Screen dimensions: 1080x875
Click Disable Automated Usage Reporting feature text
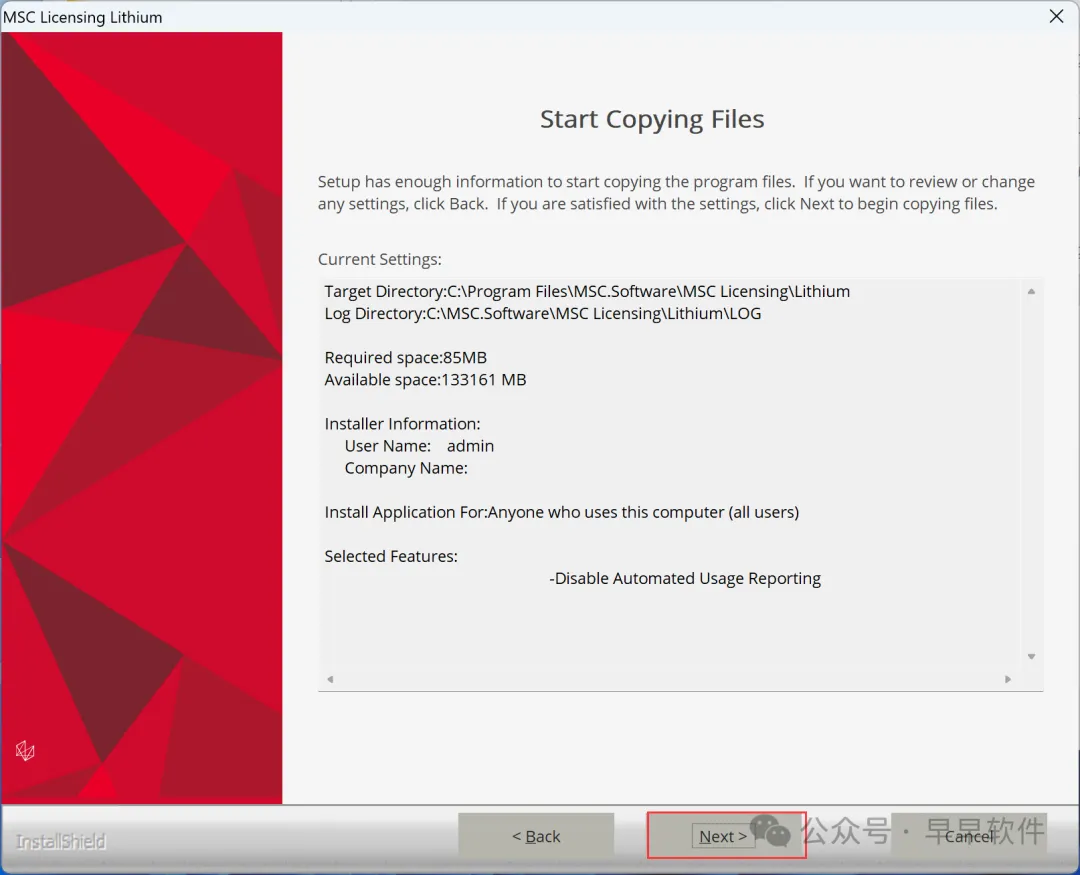pyautogui.click(x=685, y=578)
